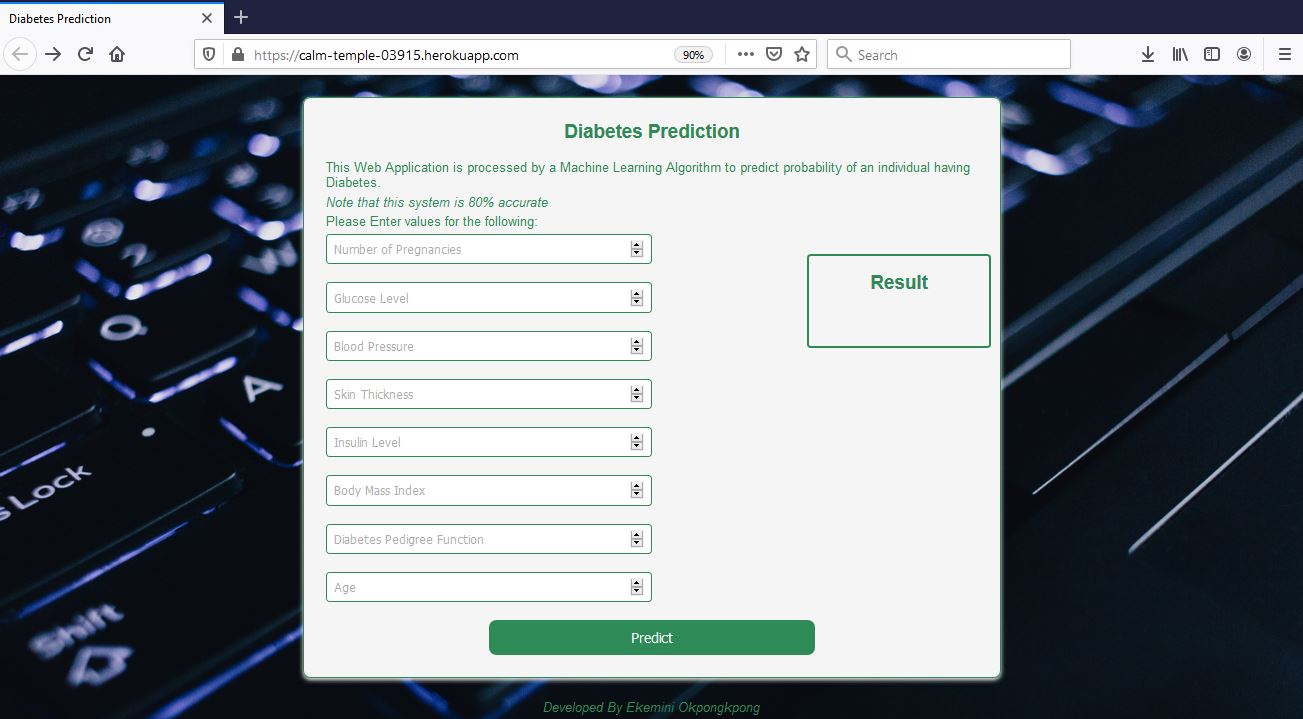1303x719 pixels.
Task: Click the account profile icon in toolbar
Action: (1243, 54)
